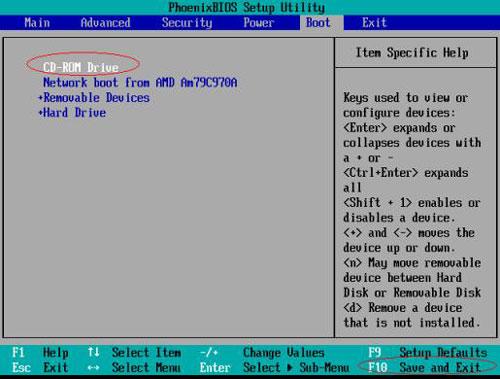Select the Removable Devices entry label
Viewport: 500px width, 379px height.
[x=97, y=98]
